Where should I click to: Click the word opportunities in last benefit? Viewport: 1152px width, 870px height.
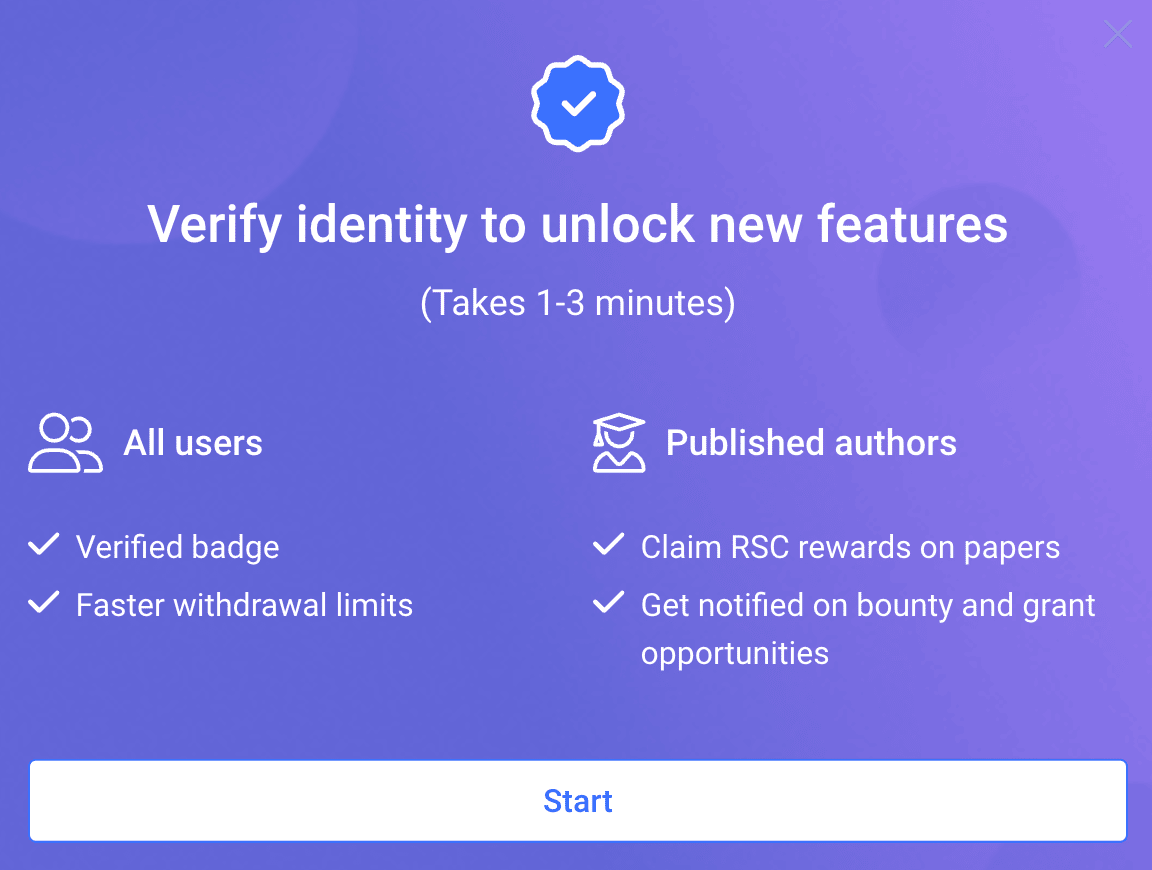[x=735, y=654]
